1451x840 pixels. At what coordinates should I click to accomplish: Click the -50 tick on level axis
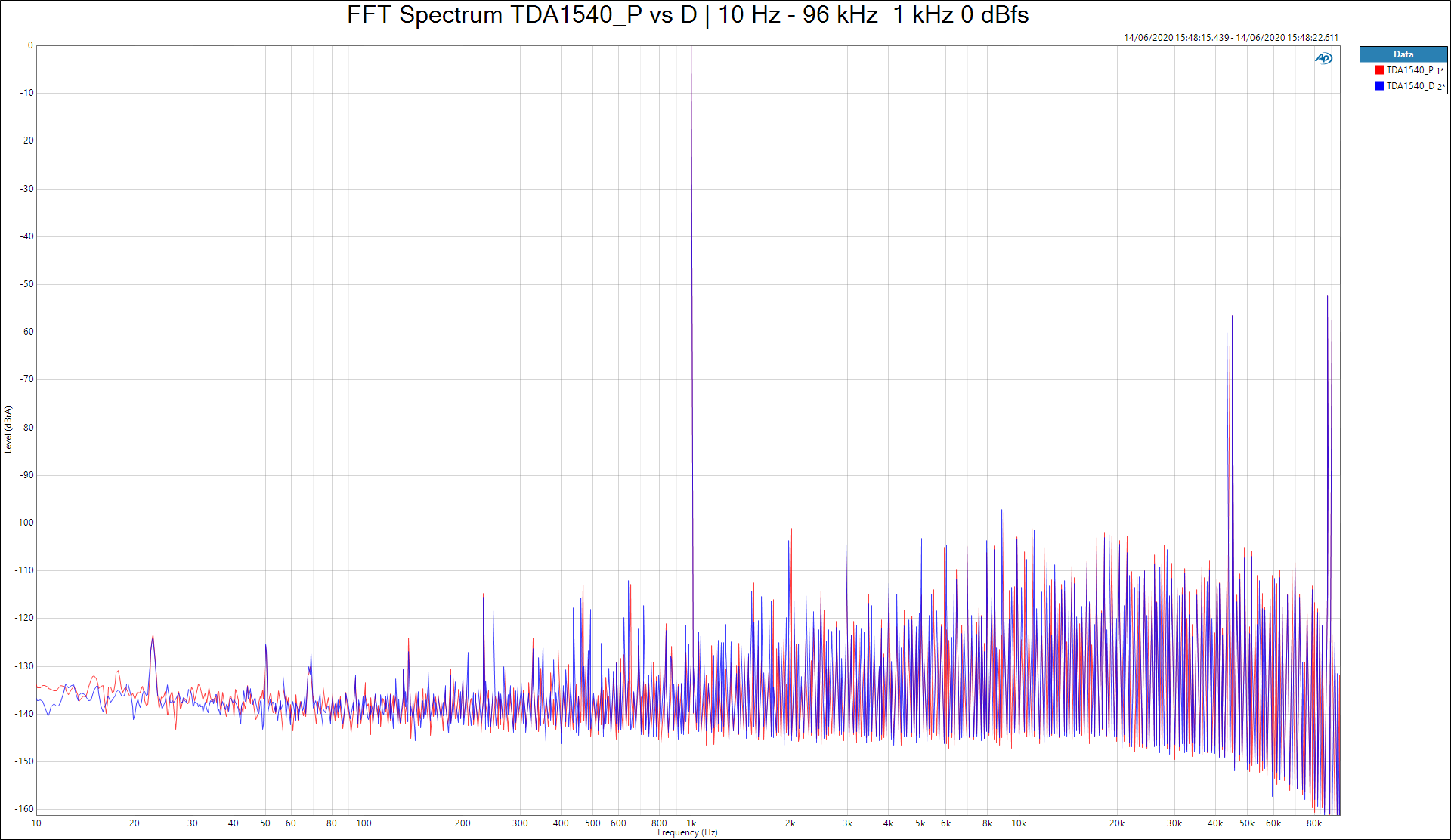(27, 284)
